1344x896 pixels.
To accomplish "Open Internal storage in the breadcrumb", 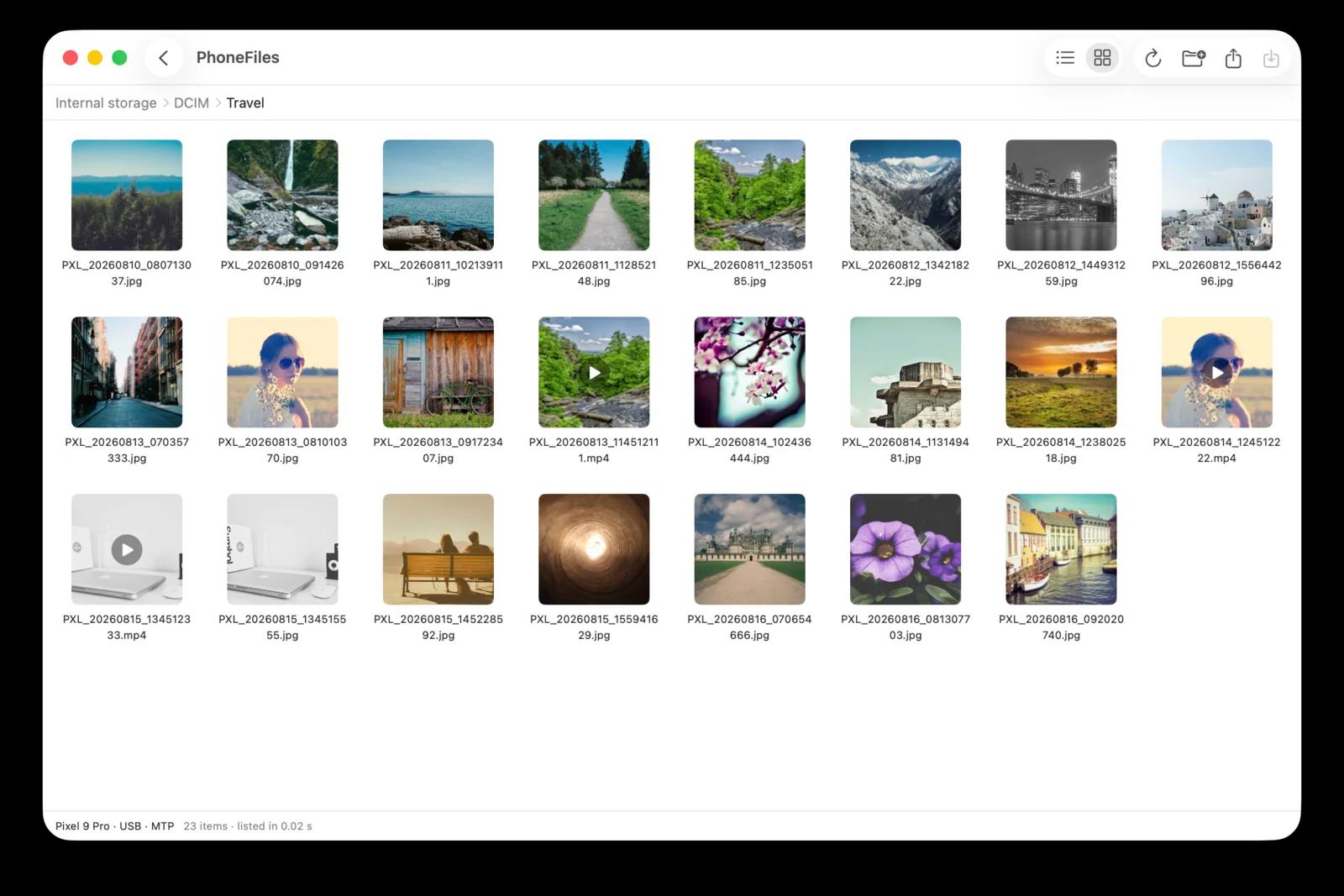I will (x=106, y=102).
